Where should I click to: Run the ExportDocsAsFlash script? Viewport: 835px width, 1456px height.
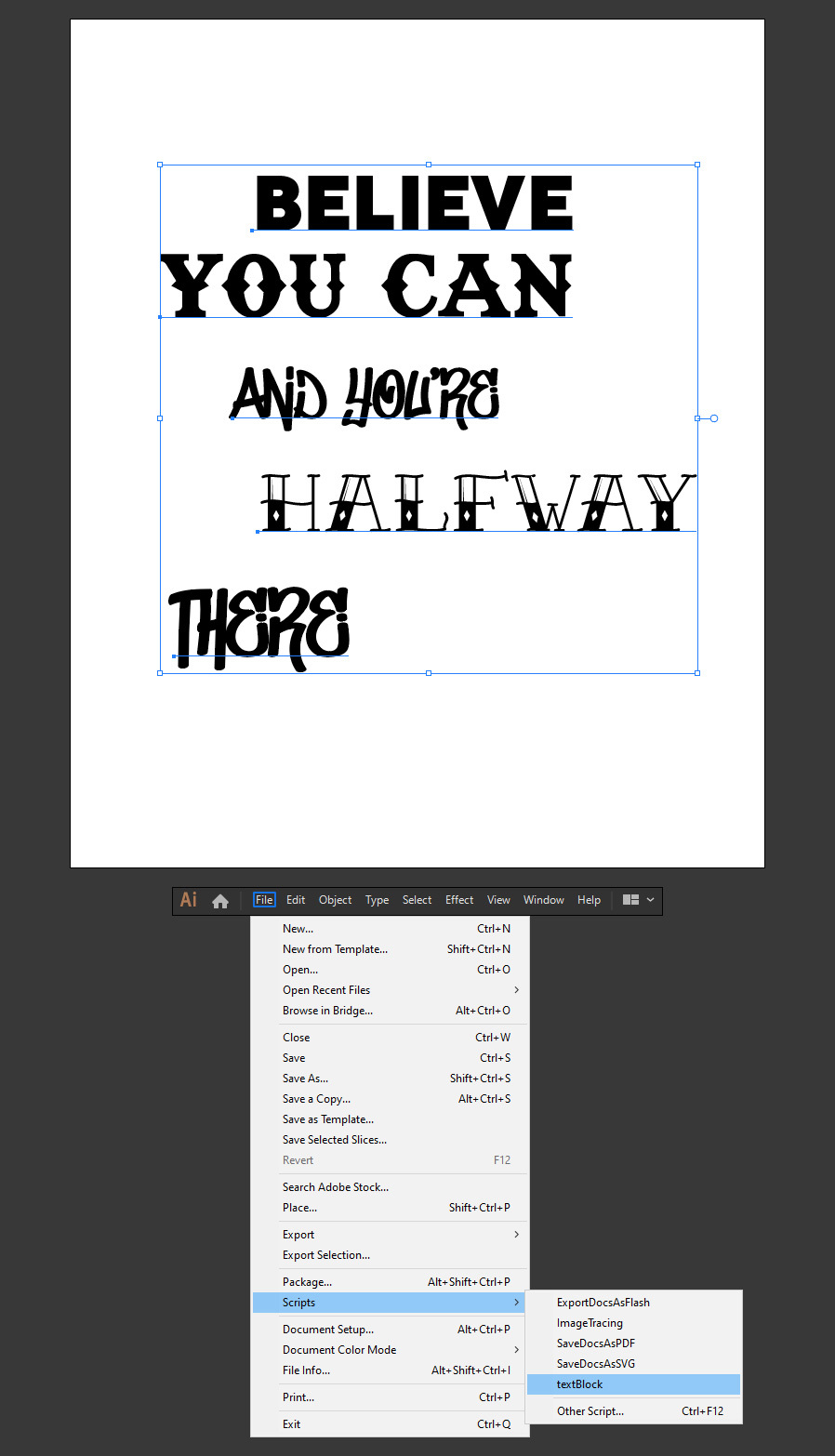pyautogui.click(x=633, y=1303)
